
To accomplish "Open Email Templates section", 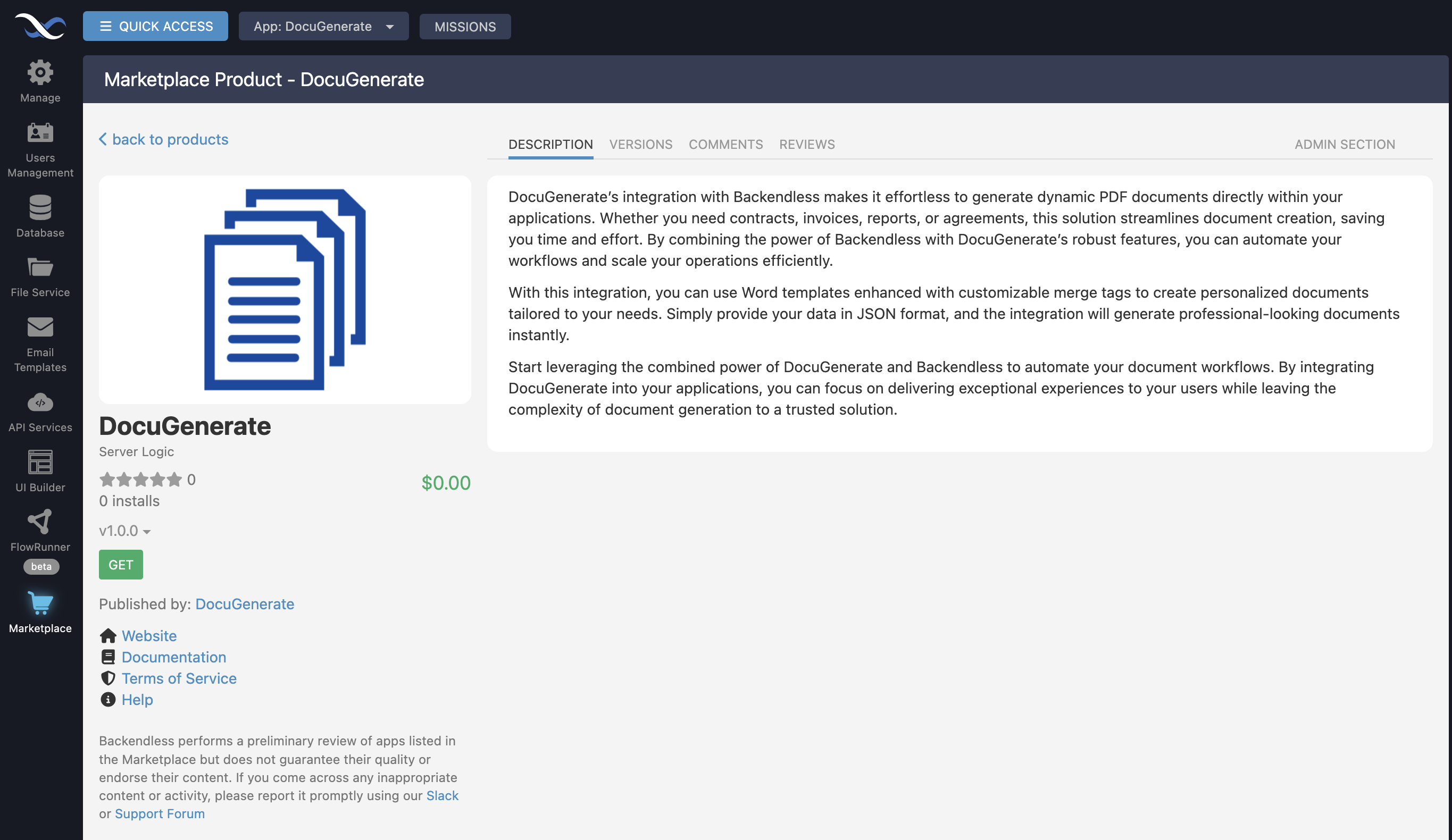I will pyautogui.click(x=40, y=345).
